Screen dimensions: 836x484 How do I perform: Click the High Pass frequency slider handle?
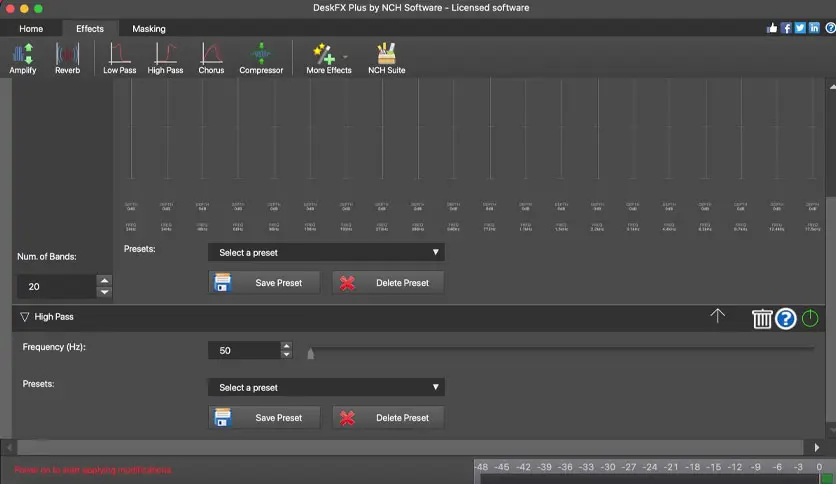pos(311,353)
